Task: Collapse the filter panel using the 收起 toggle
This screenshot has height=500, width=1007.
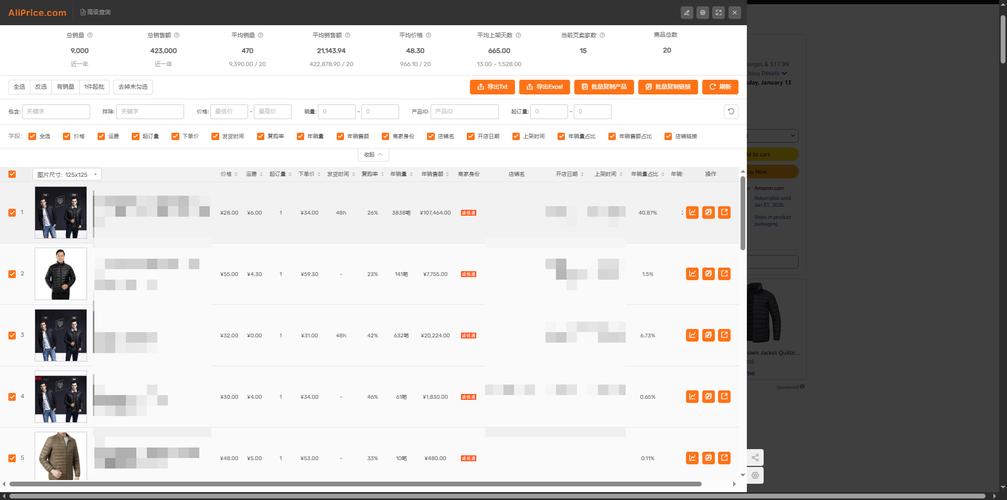Action: [373, 155]
